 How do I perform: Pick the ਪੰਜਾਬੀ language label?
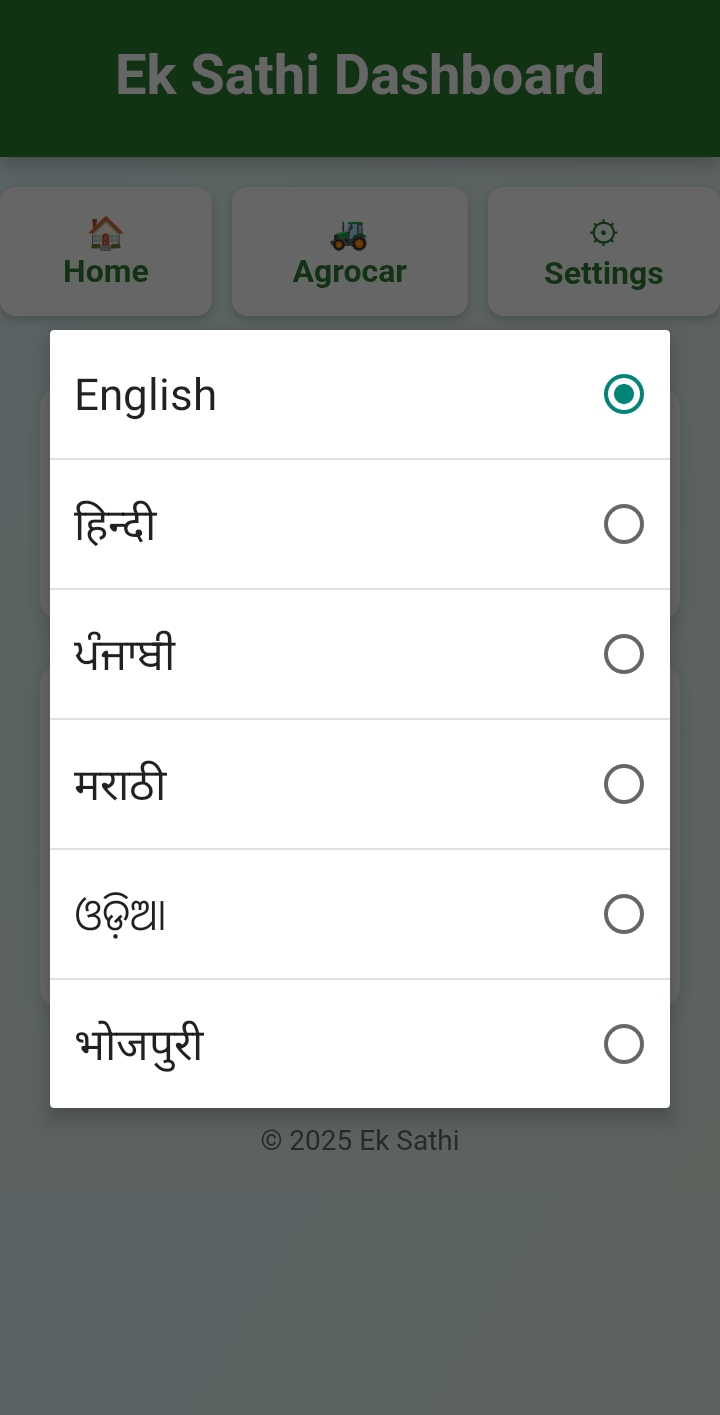click(125, 655)
